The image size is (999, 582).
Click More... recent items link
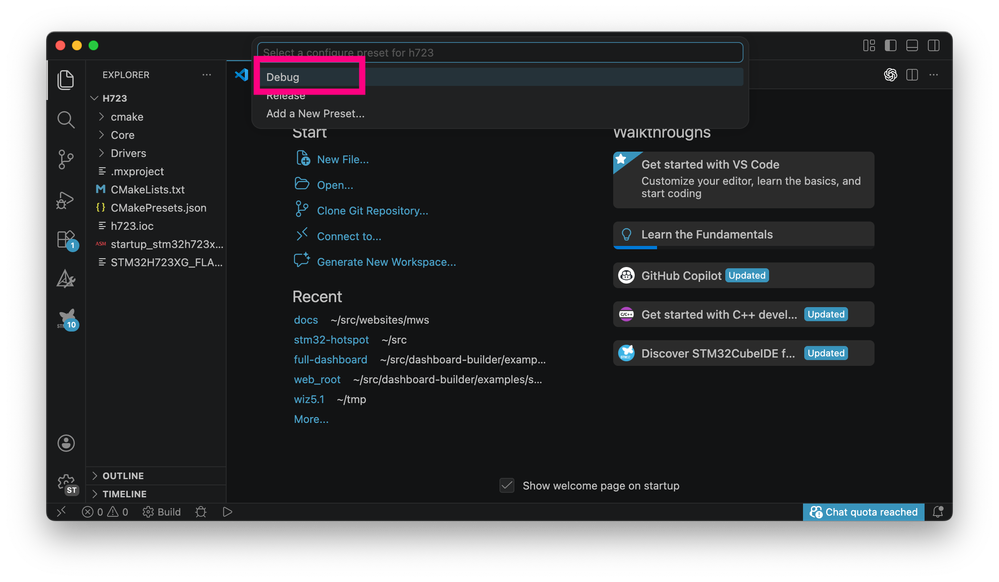312,419
